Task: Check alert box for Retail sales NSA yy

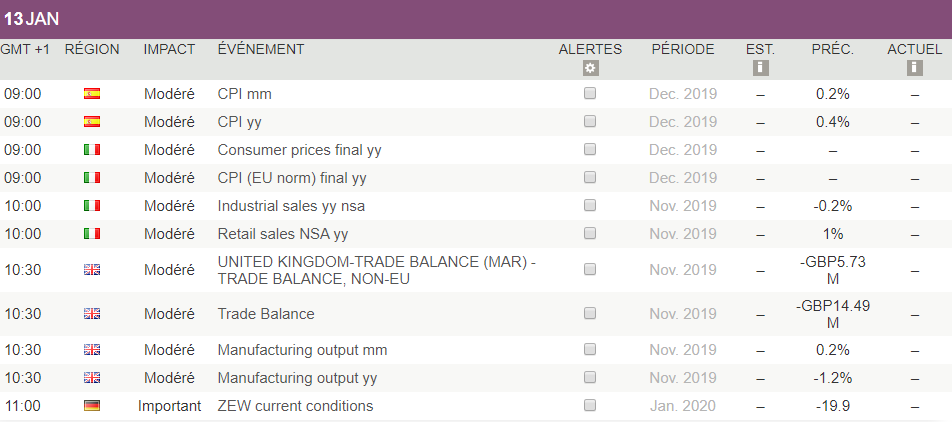Action: (590, 234)
